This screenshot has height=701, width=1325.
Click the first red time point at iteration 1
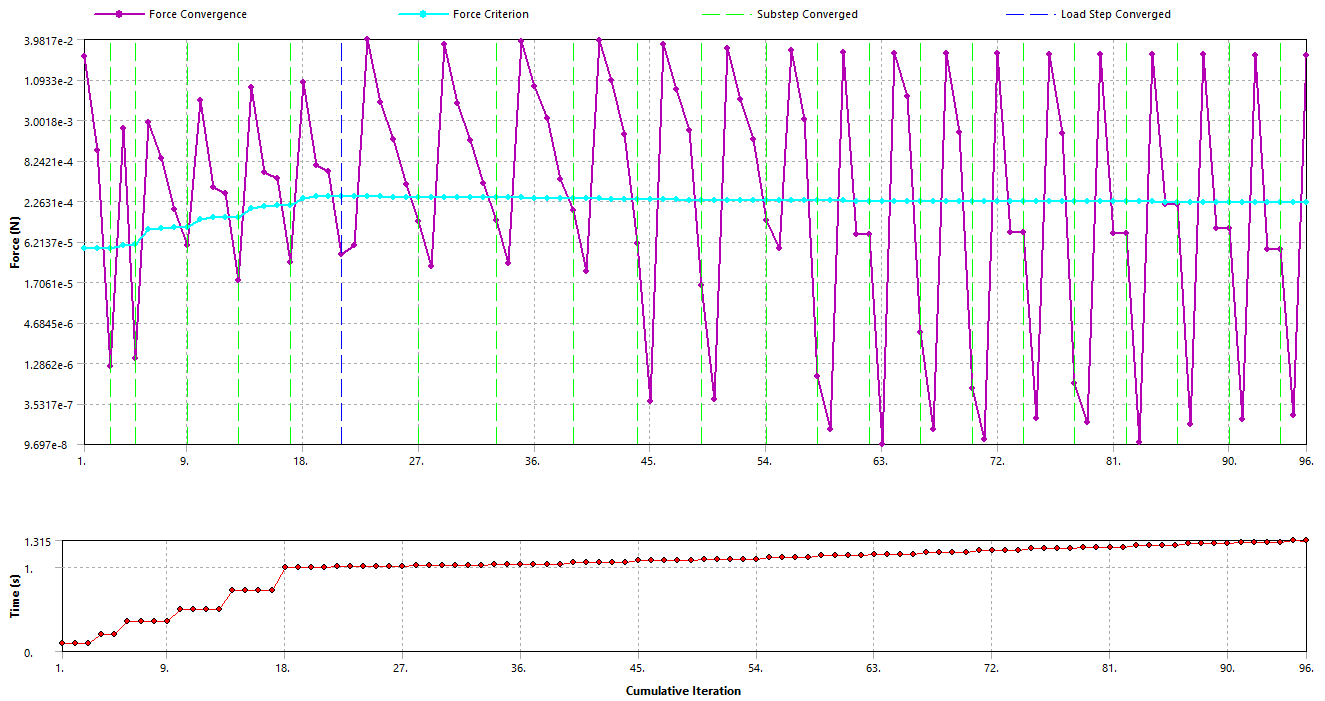(62, 643)
